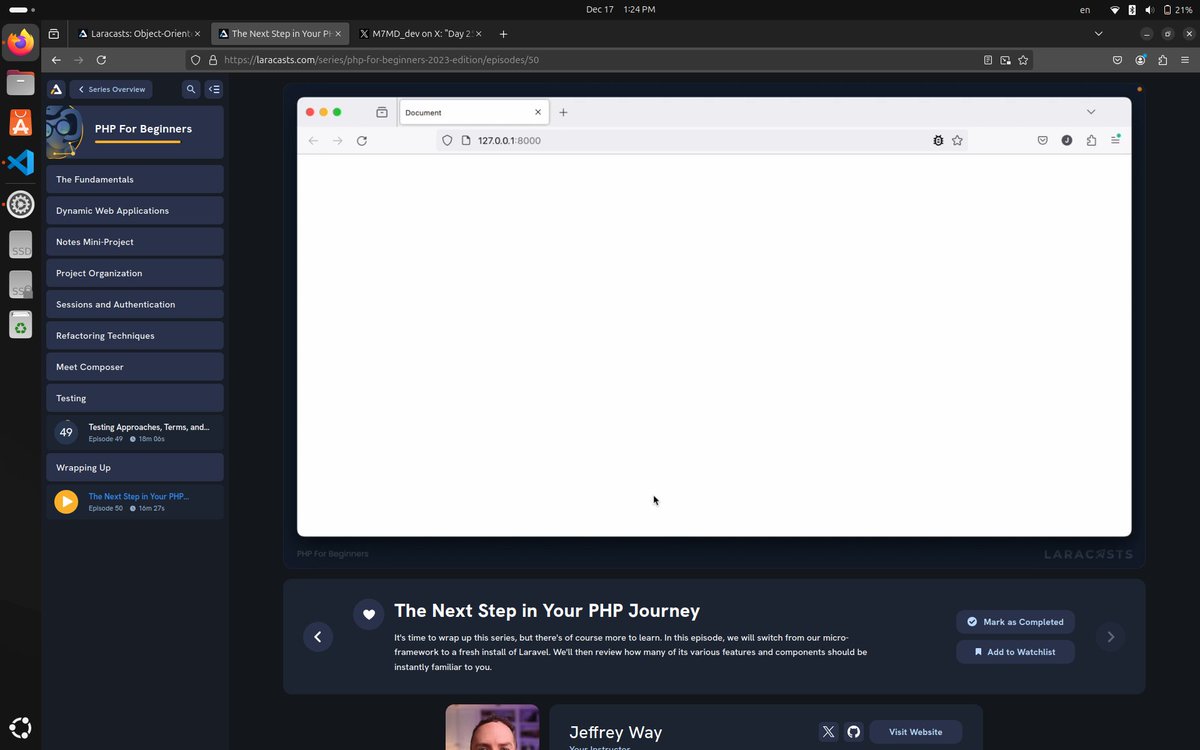The height and width of the screenshot is (750, 1200).
Task: Click star icon in video browser
Action: pyautogui.click(x=957, y=141)
